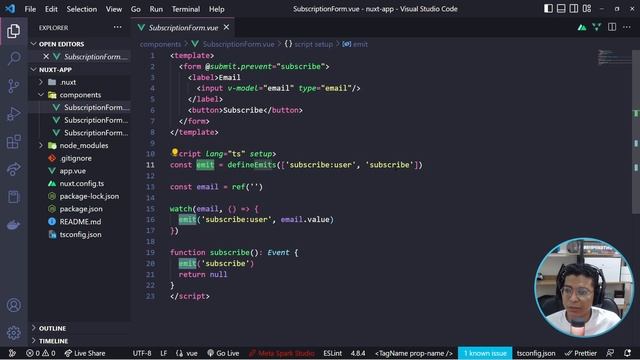This screenshot has height=360, width=640.
Task: Open the Terminal menu
Action: tap(186, 9)
